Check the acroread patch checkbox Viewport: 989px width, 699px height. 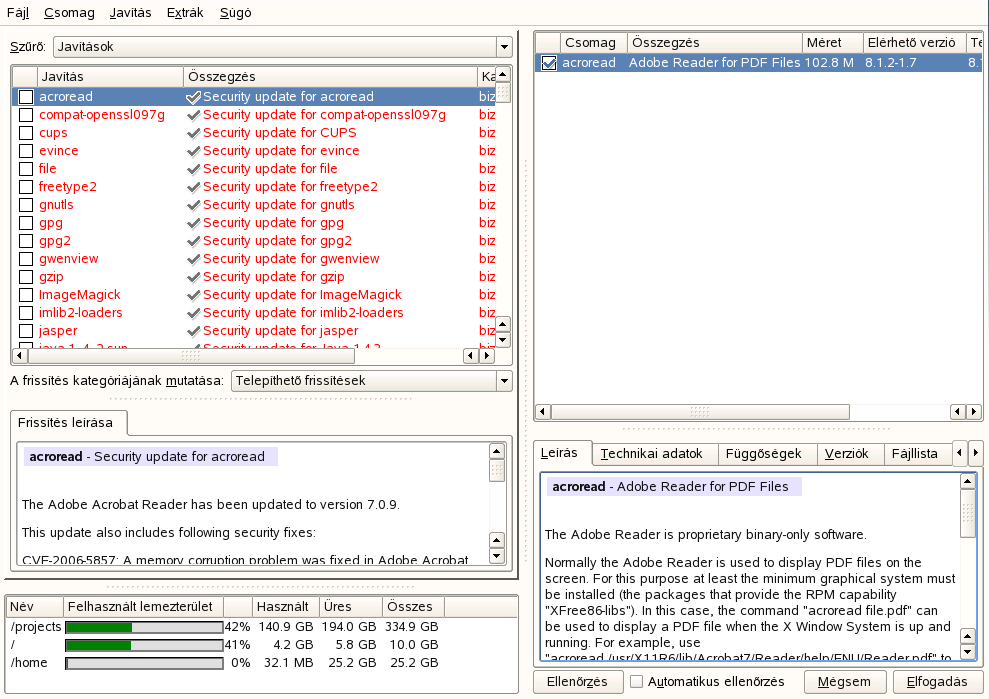(26, 97)
